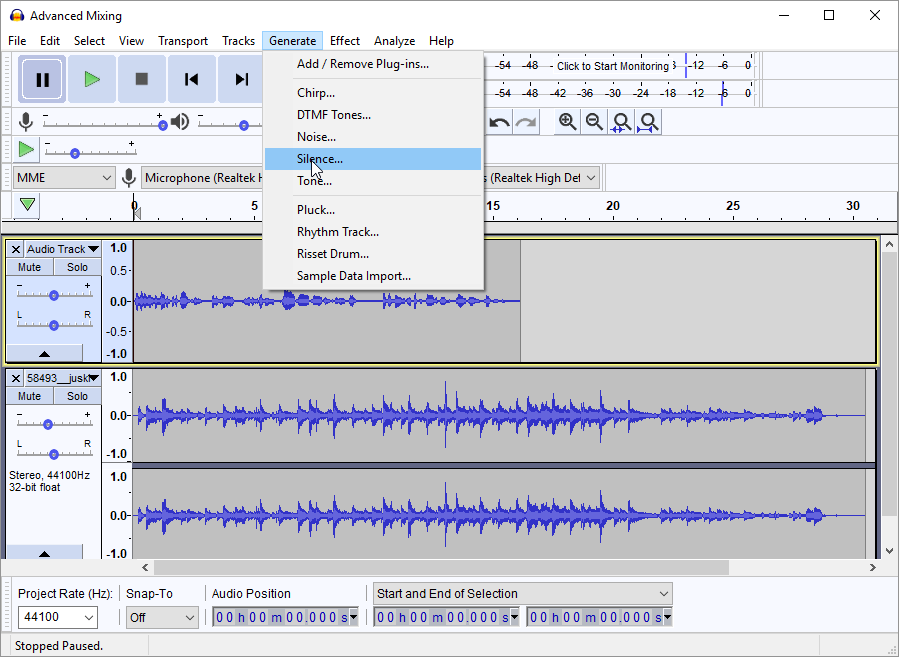Screen dimensions: 899x657
Task: Solo the Audio Track
Action: tap(77, 267)
